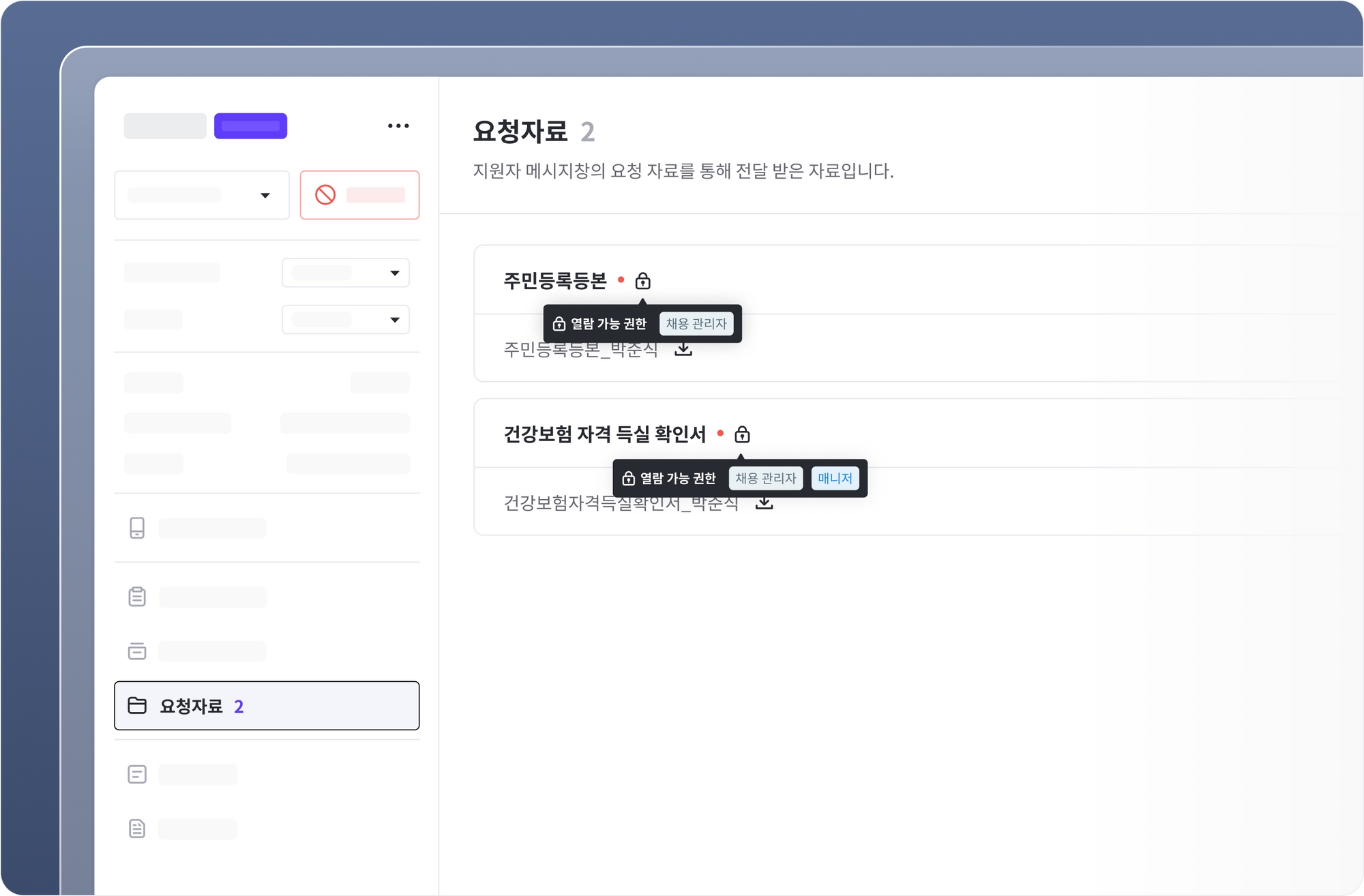1364x896 pixels.
Task: Click the 매니저 permission tag
Action: [x=835, y=479]
